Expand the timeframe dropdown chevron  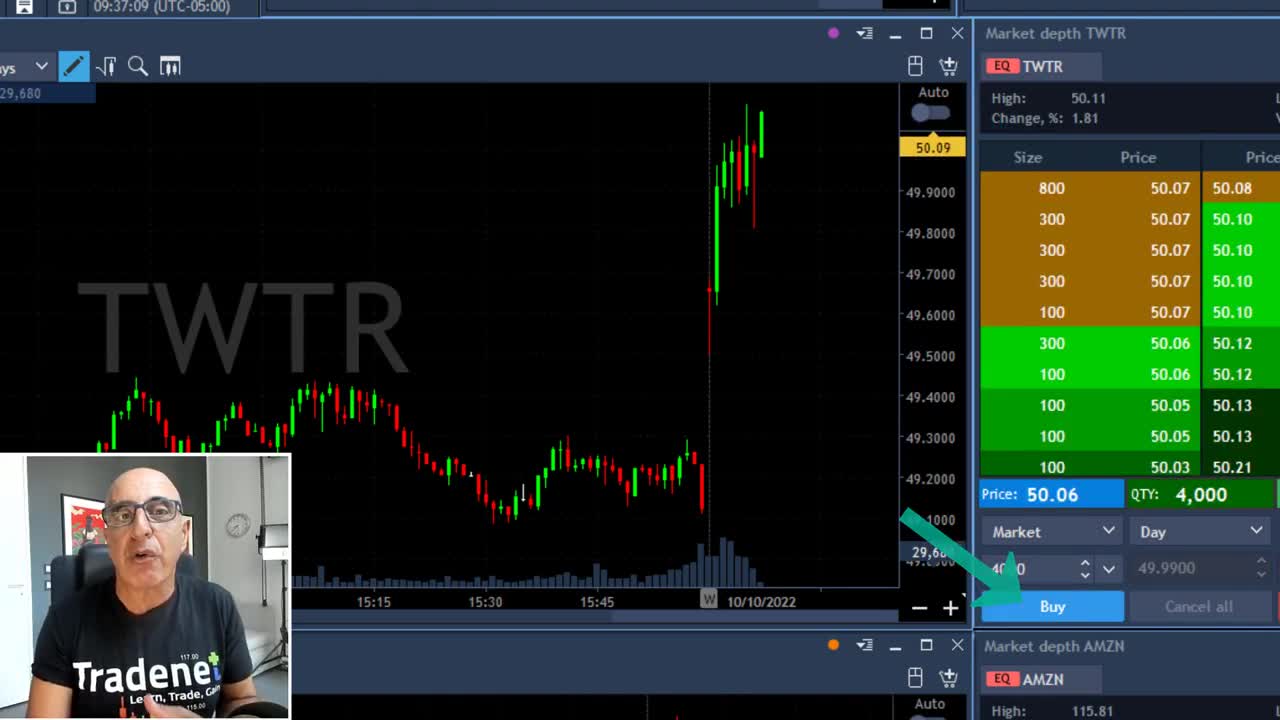click(x=41, y=66)
